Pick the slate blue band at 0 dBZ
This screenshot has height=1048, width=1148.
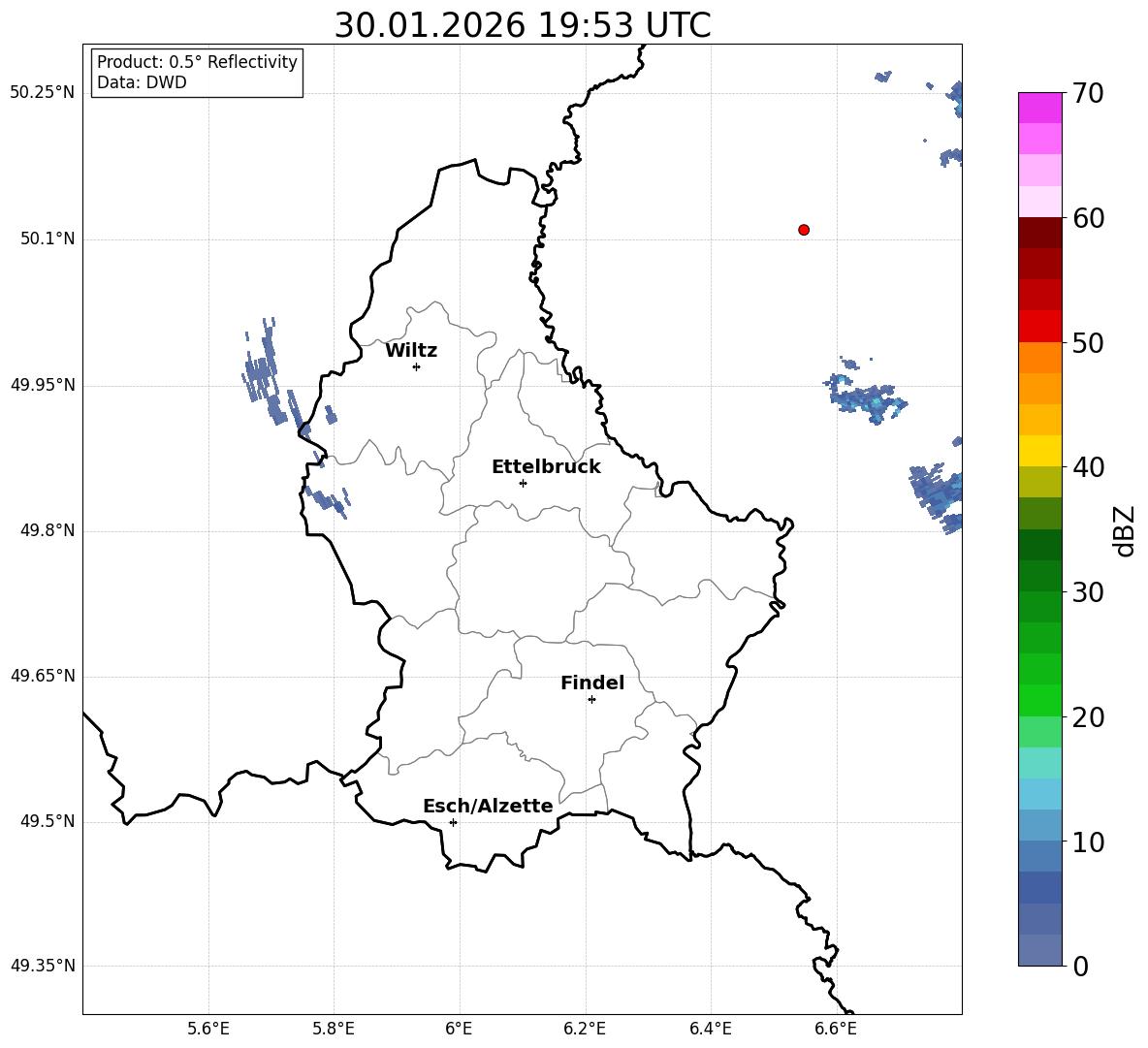click(1040, 950)
